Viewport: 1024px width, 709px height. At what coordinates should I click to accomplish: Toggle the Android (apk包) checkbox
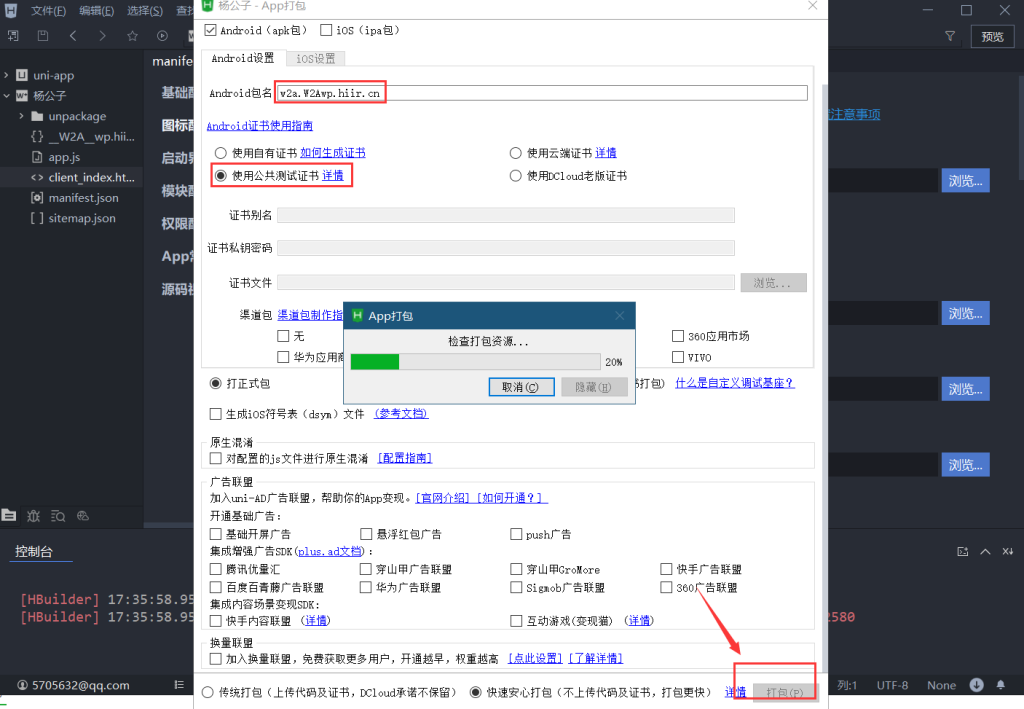pyautogui.click(x=210, y=30)
